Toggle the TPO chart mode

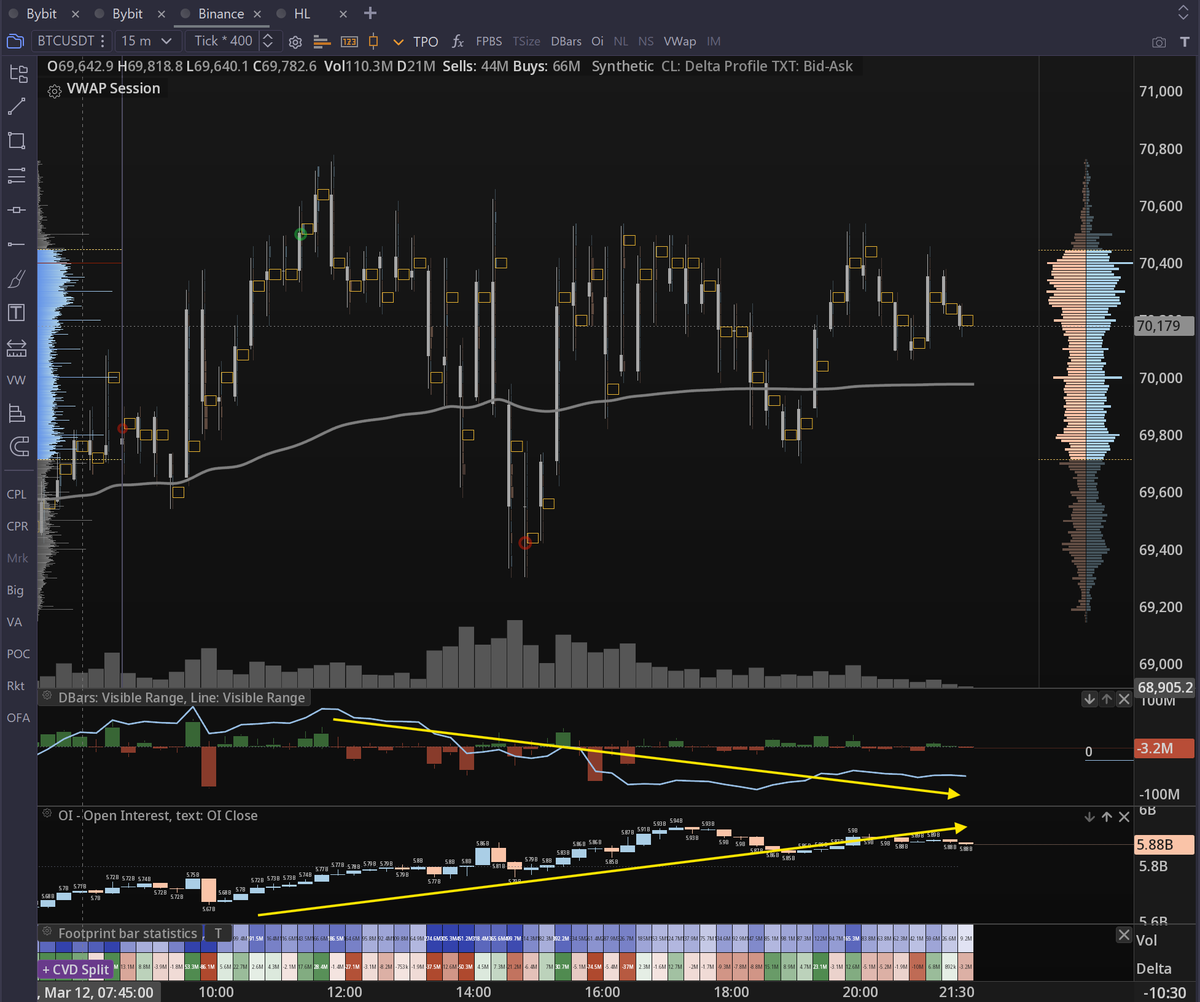pos(426,42)
